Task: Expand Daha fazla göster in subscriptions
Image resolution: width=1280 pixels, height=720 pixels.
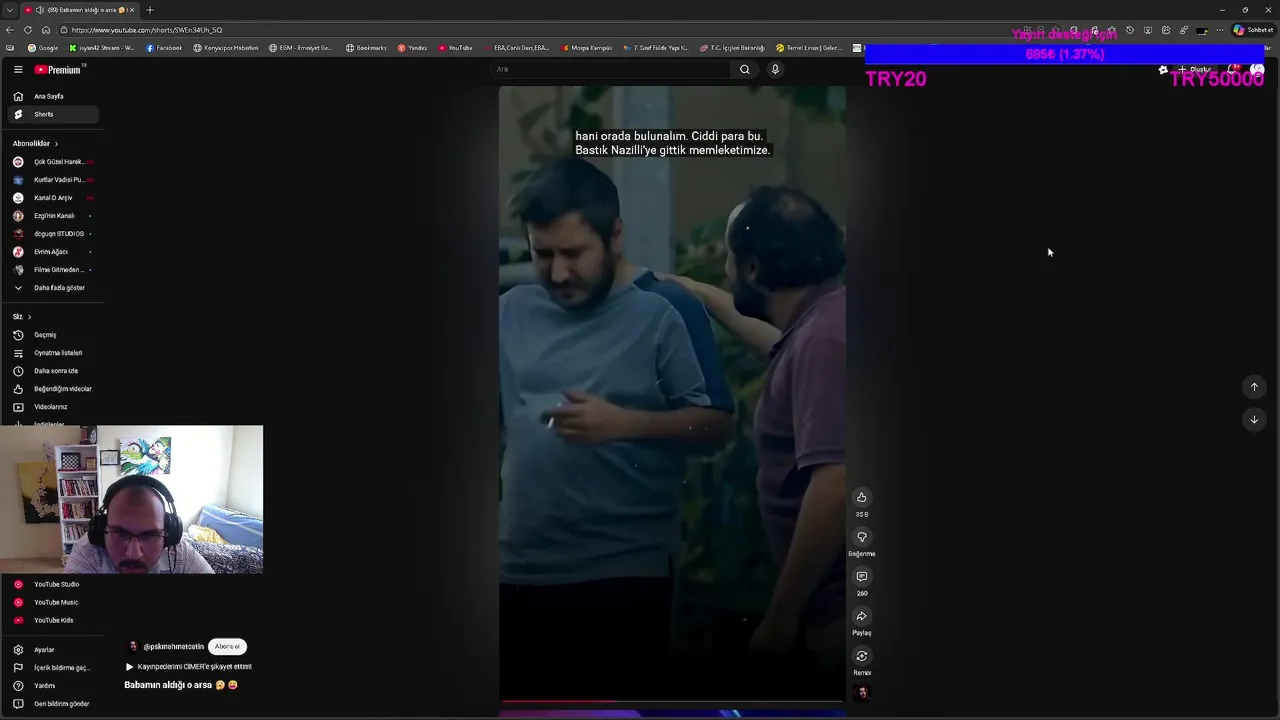Action: click(x=52, y=288)
